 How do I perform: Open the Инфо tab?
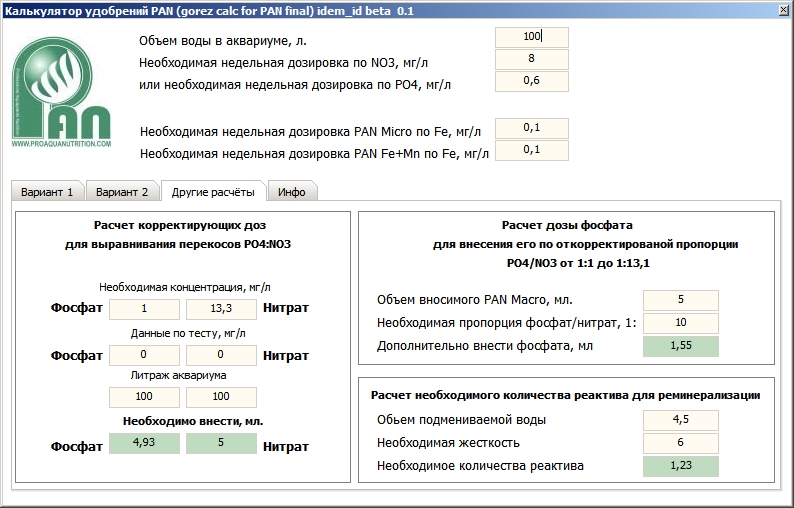click(291, 192)
